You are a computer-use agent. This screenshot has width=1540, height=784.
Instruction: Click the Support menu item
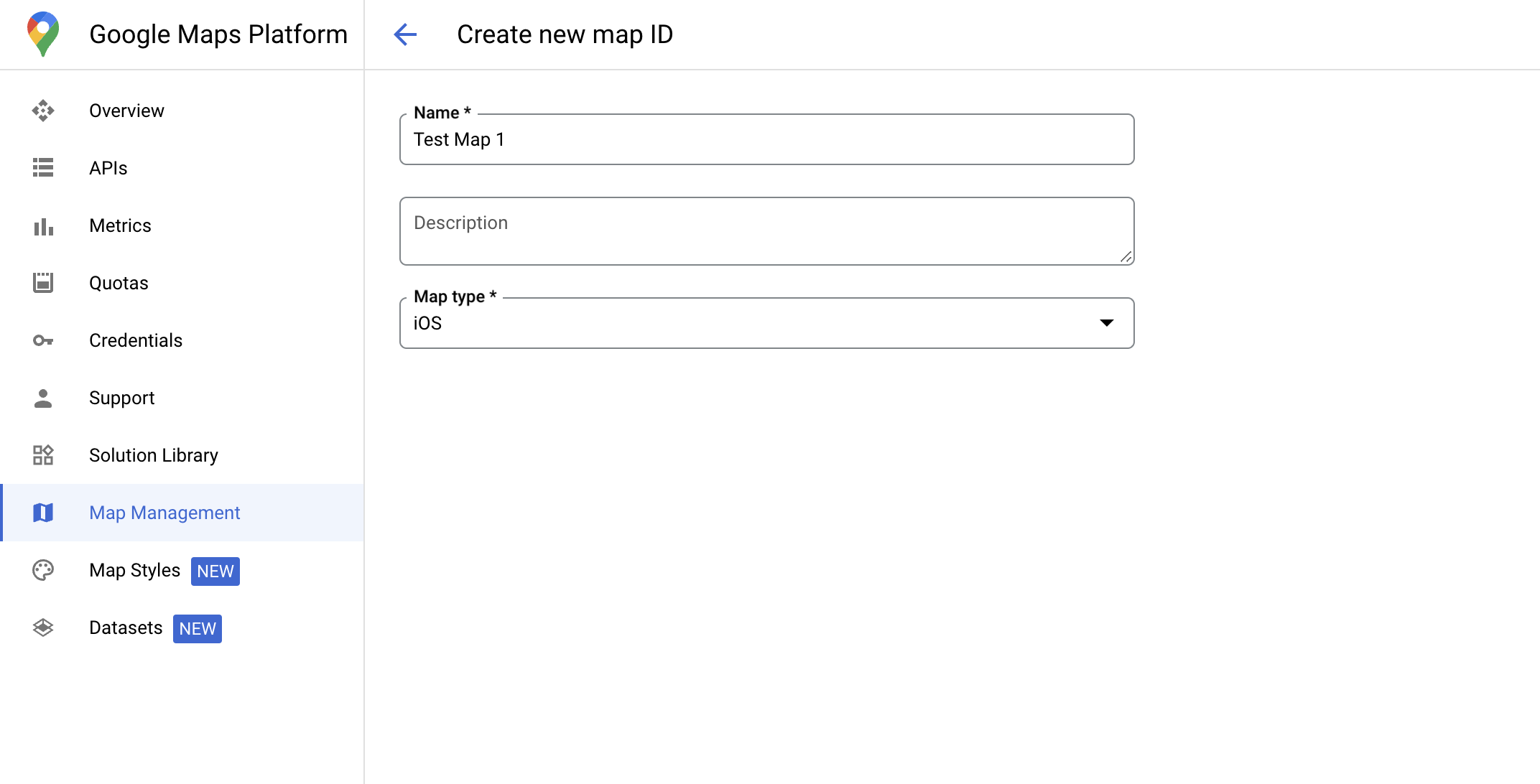click(121, 398)
